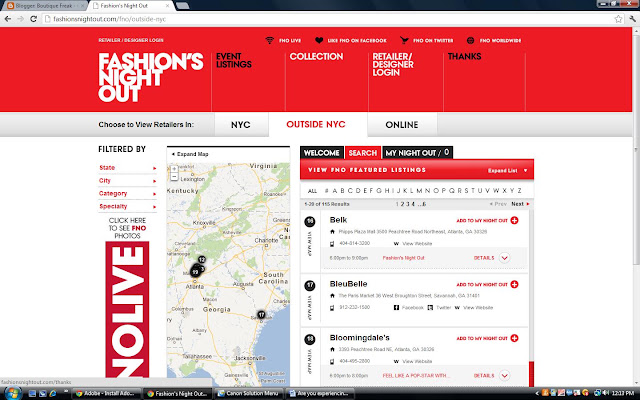Click the FNO on Twitter bird icon
This screenshot has width=640, height=400.
coord(404,40)
